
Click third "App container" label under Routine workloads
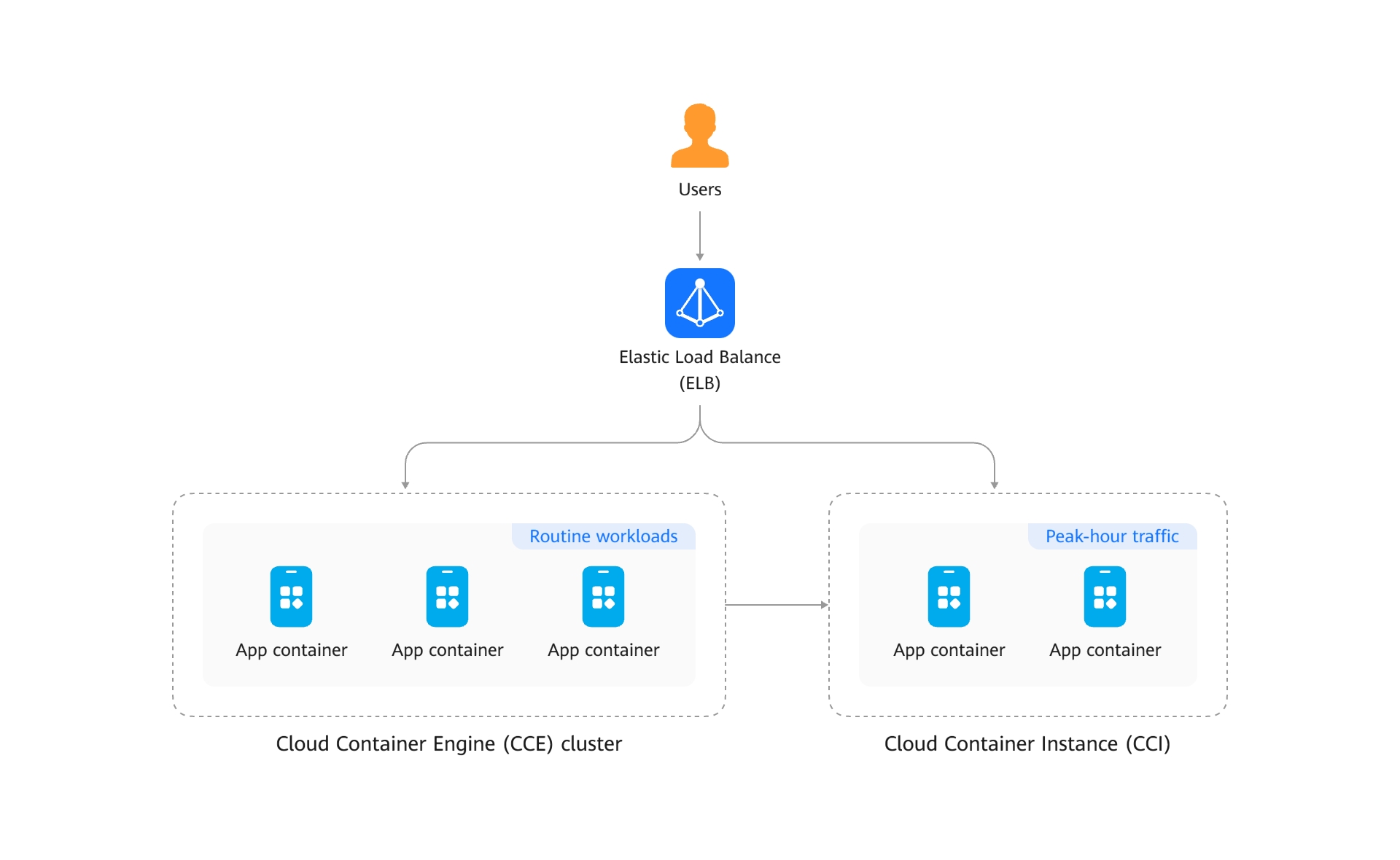click(x=603, y=650)
